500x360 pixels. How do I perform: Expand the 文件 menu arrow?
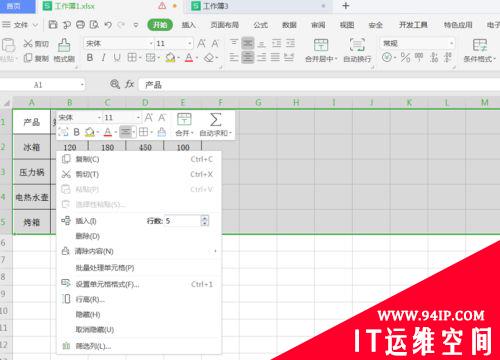click(x=35, y=25)
